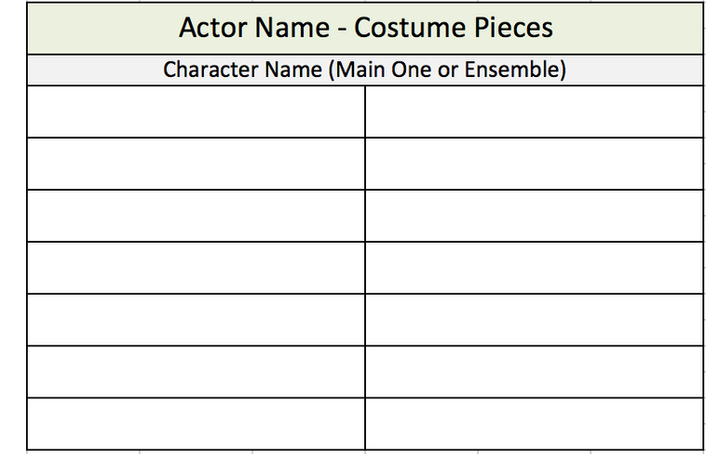Image resolution: width=706 pixels, height=454 pixels.
Task: Click the first empty cell in left column
Action: [196, 111]
